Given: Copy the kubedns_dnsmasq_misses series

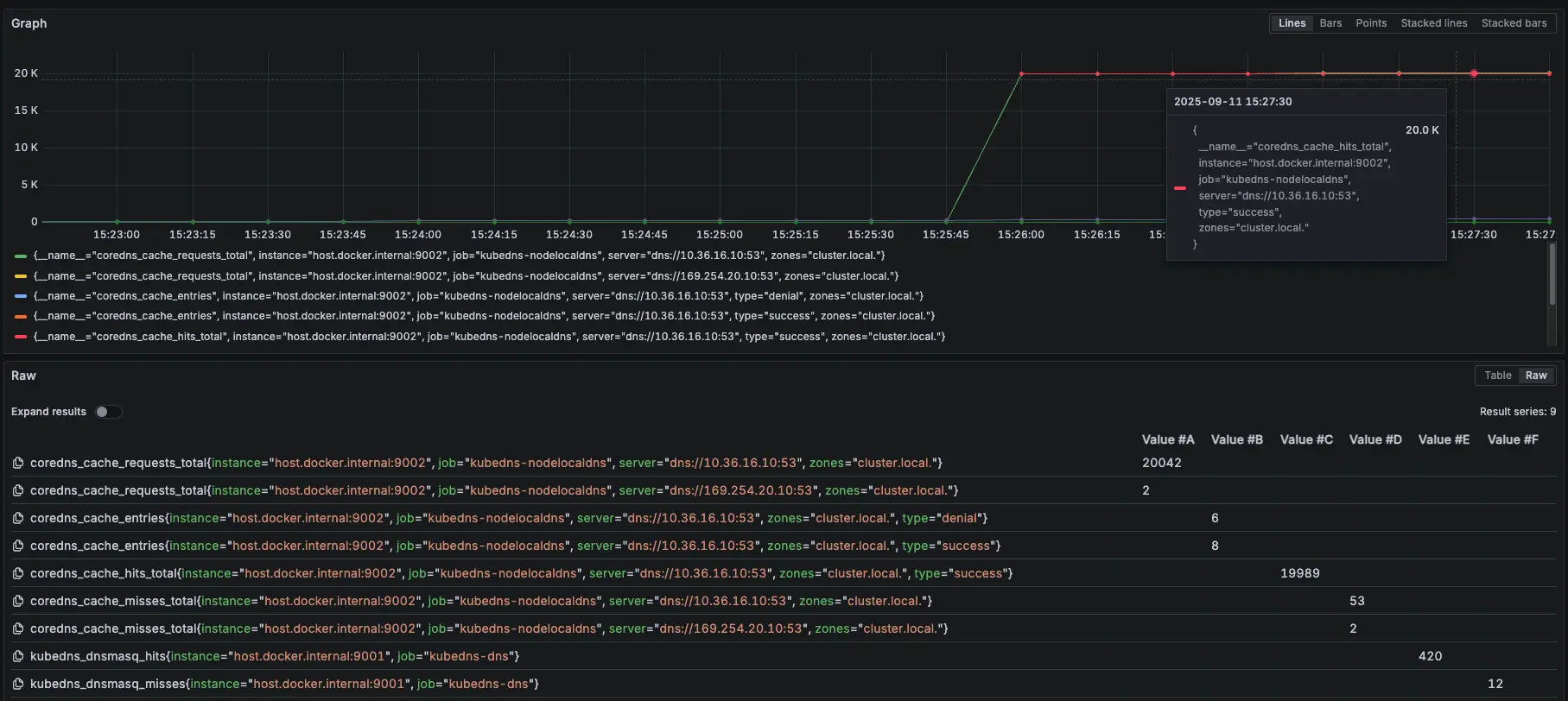Looking at the screenshot, I should (x=17, y=685).
